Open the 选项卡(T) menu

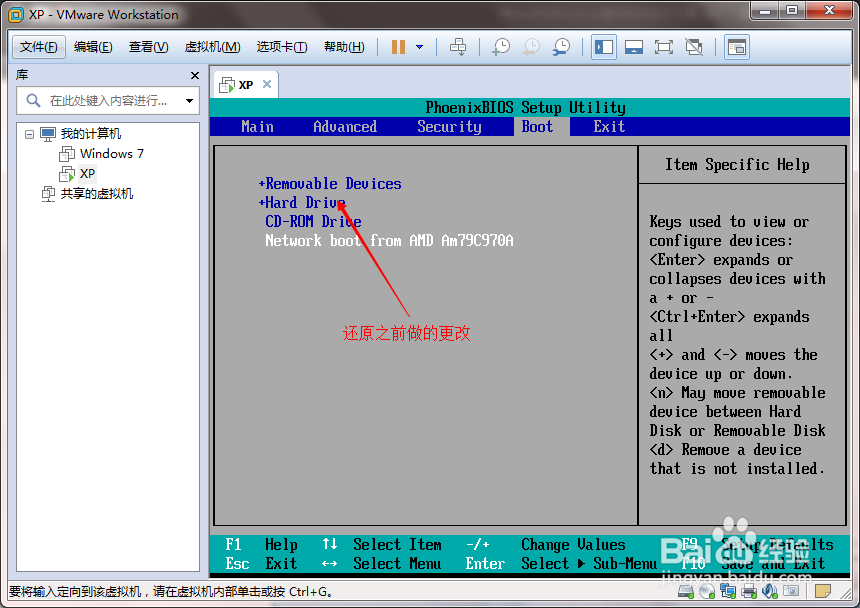pos(282,47)
